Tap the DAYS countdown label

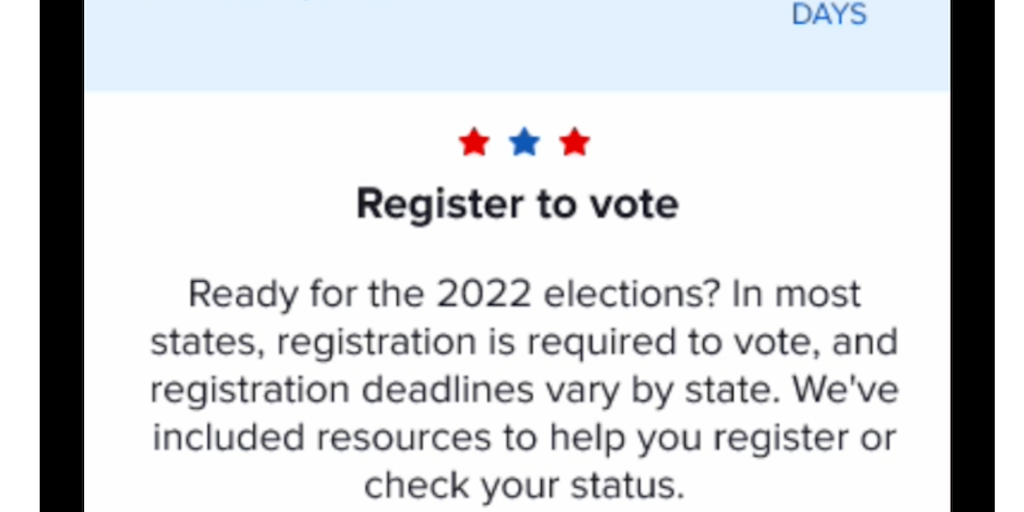[829, 15]
